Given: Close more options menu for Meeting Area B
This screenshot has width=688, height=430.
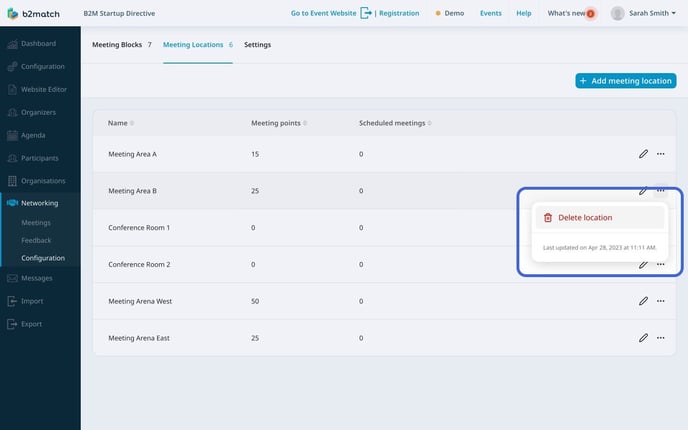Looking at the screenshot, I should pos(660,190).
